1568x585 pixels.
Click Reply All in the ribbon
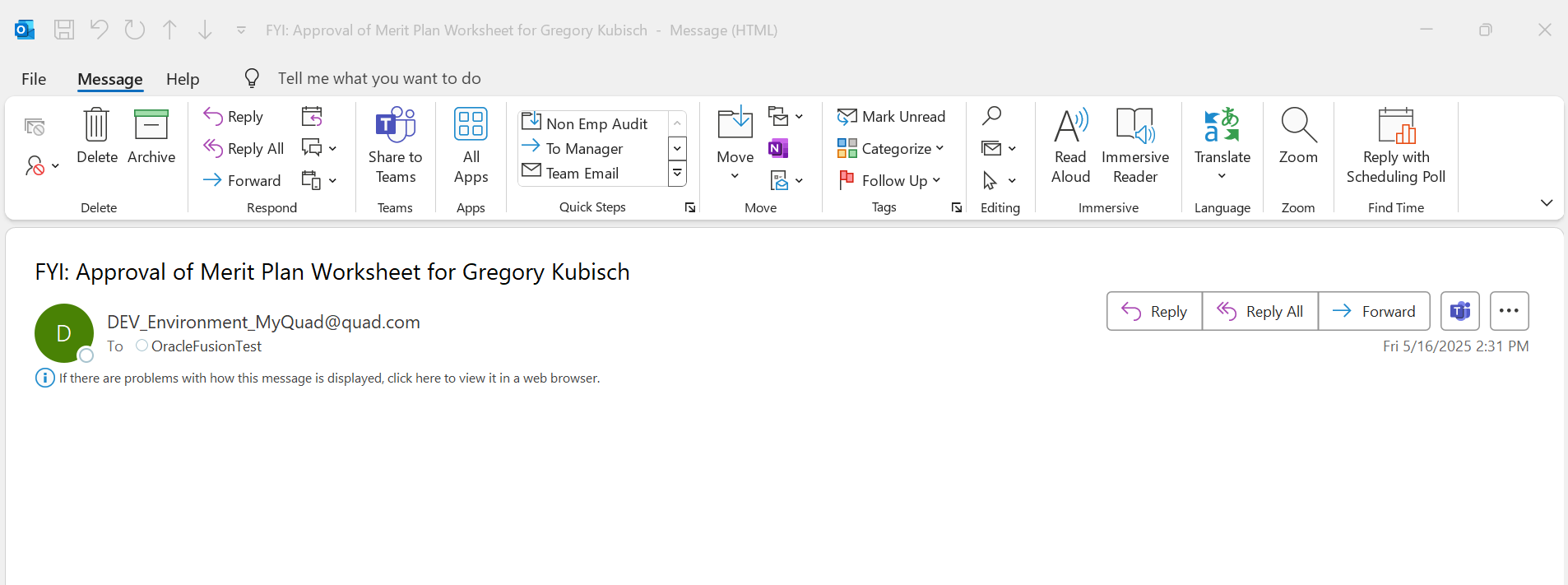[244, 149]
